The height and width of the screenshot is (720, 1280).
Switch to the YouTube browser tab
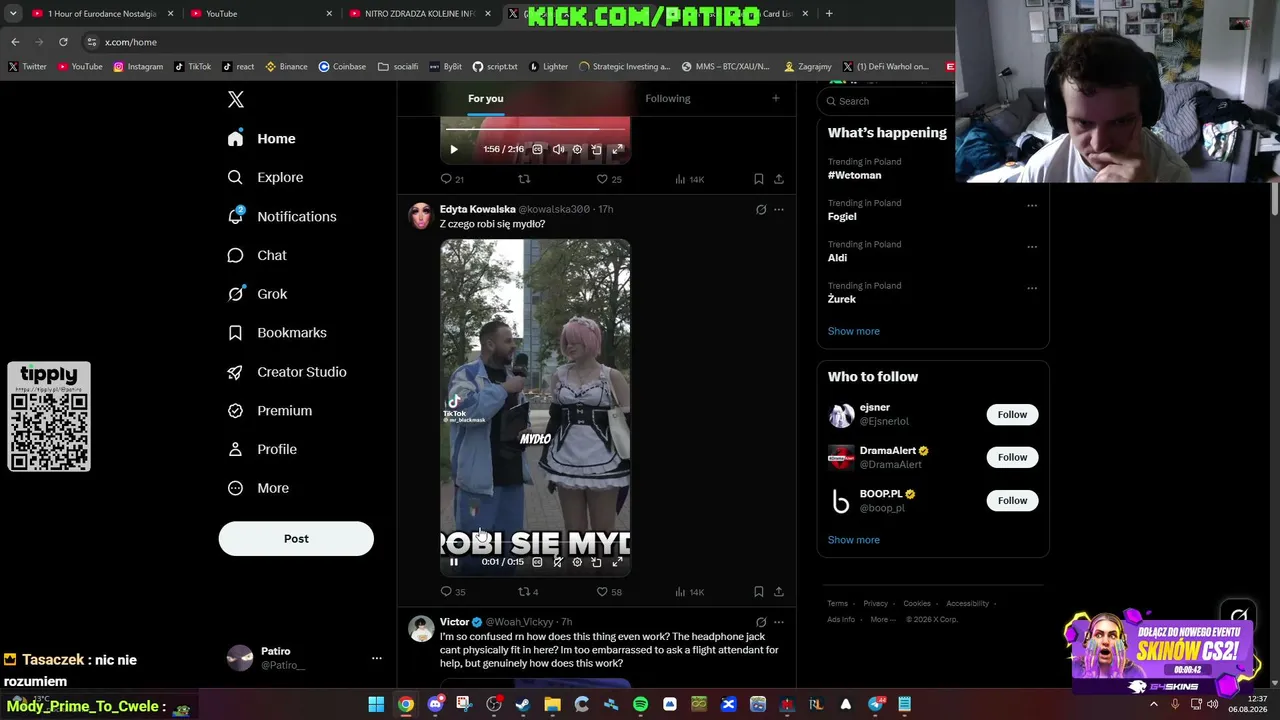tap(262, 14)
